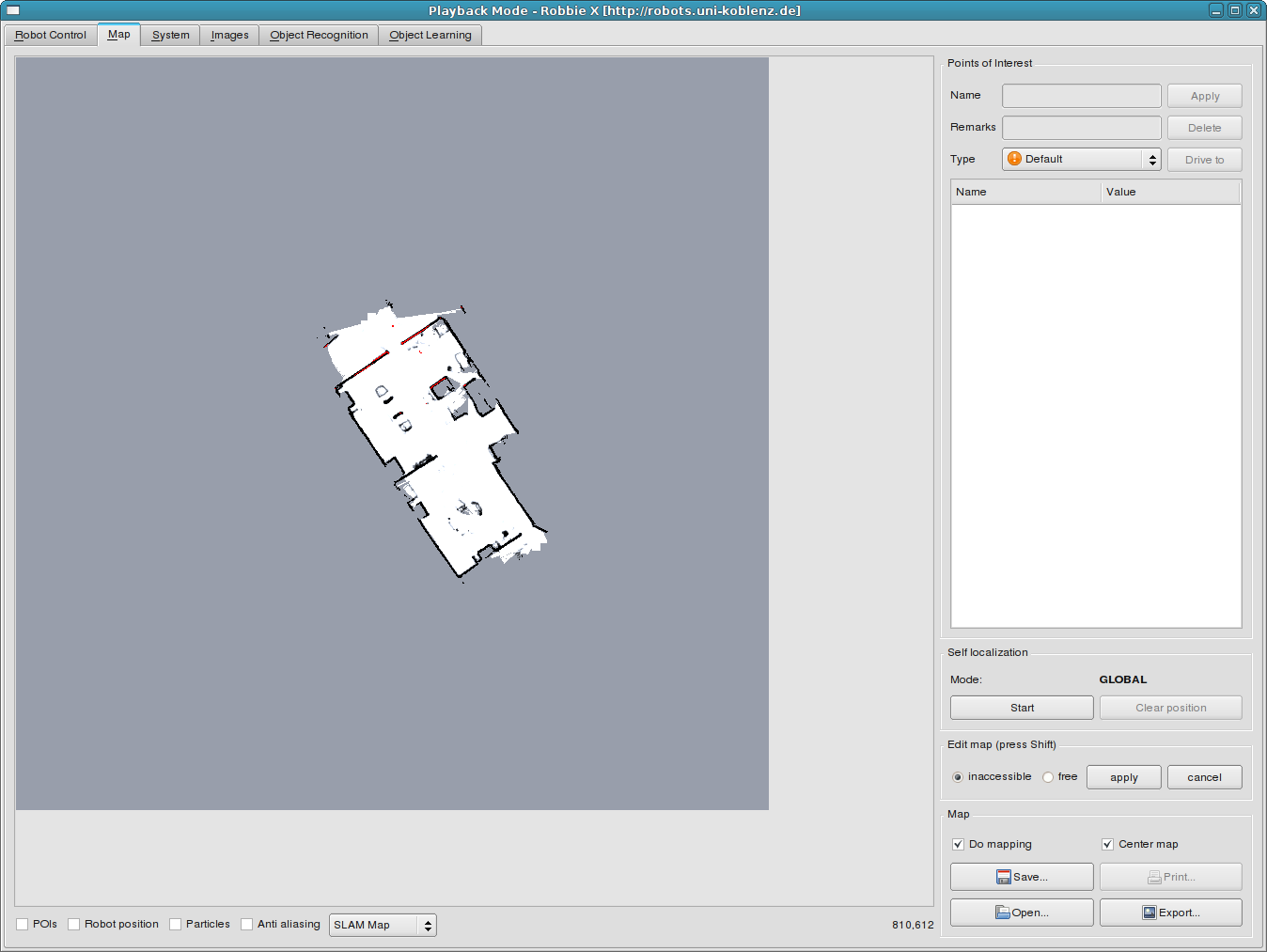Open the SLAM Map dropdown

pos(383,925)
